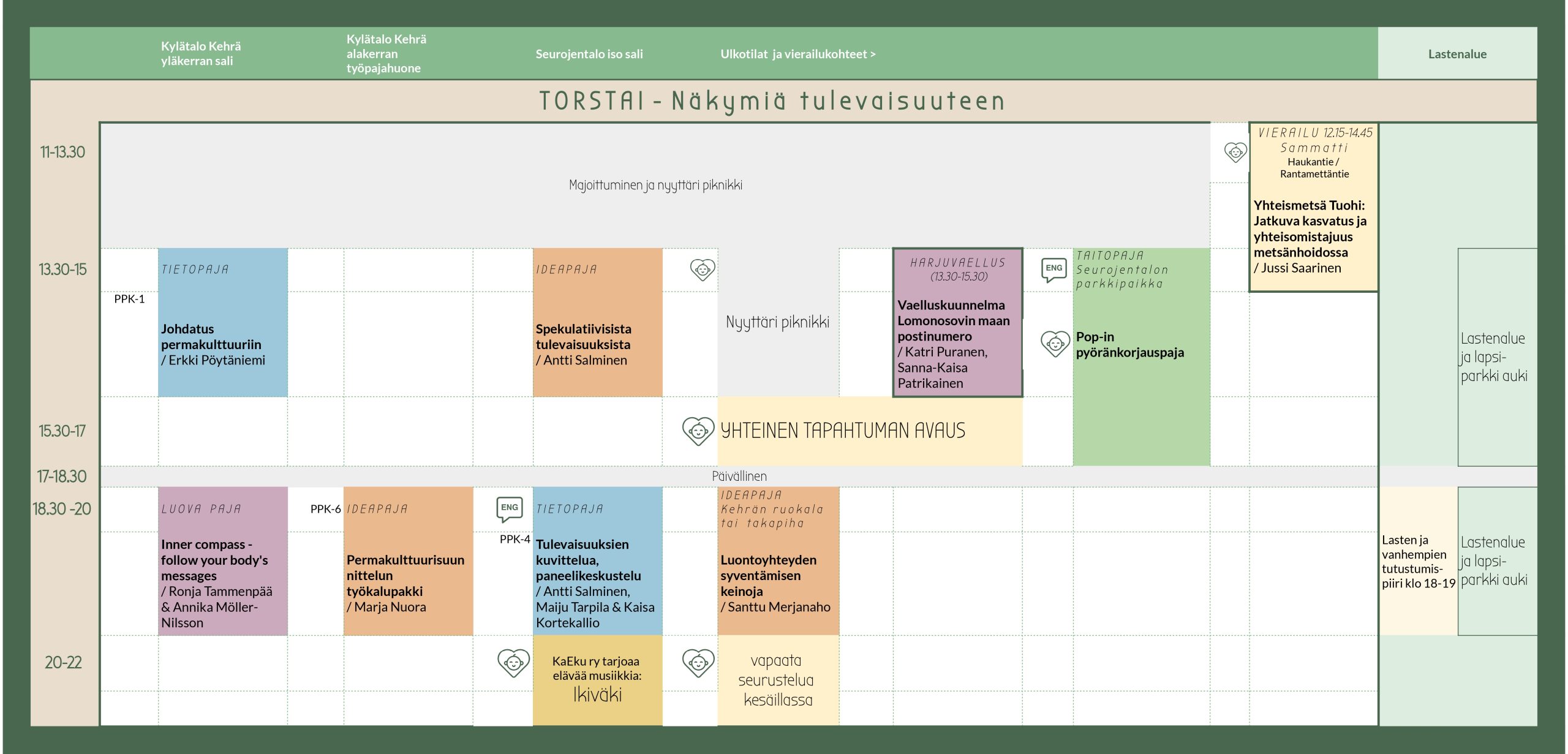Open the Lastenalue column header
The height and width of the screenshot is (754, 1568).
pos(1457,54)
